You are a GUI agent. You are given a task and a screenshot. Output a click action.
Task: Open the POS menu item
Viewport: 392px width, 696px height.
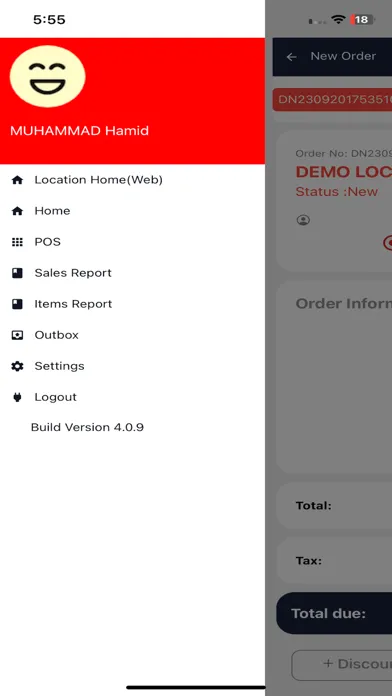point(132,242)
